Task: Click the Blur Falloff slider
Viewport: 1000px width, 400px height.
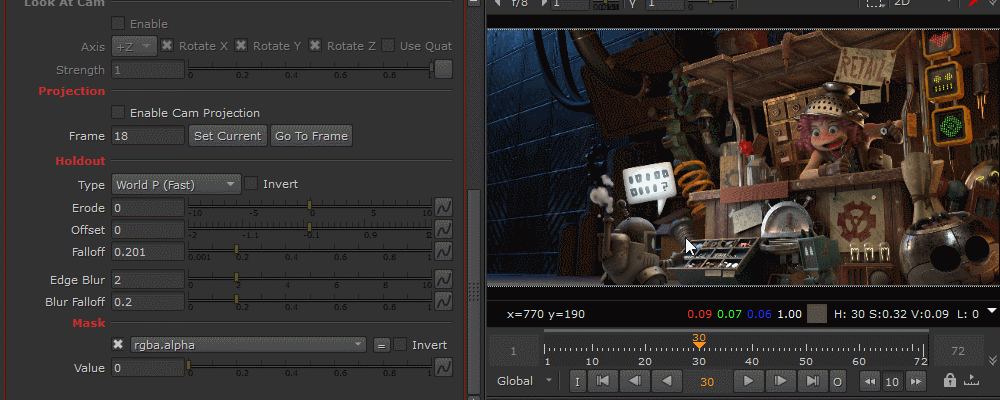Action: pos(310,299)
